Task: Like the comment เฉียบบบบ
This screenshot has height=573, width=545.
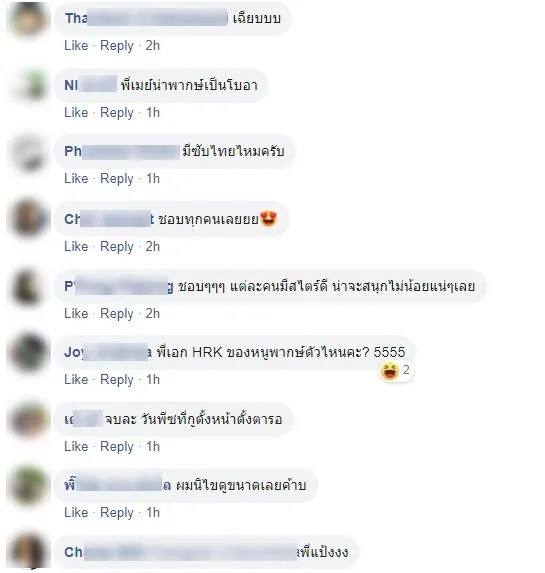Action: (76, 46)
